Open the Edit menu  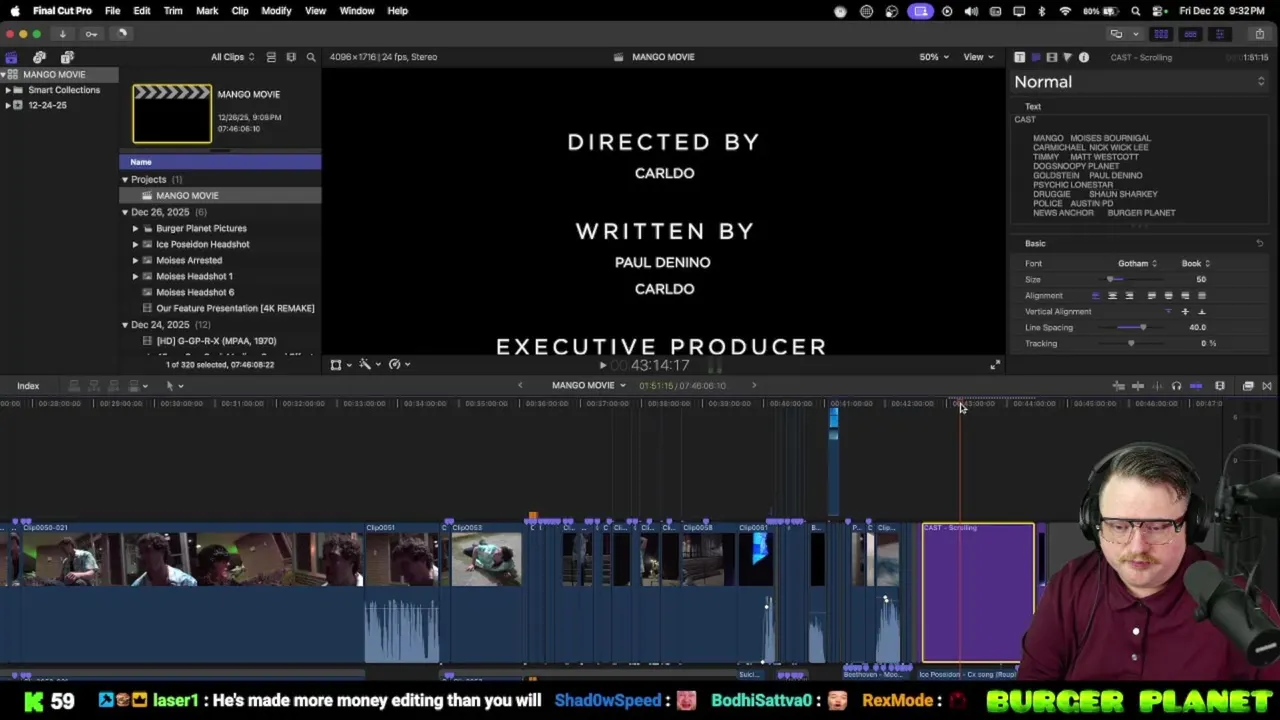click(x=142, y=11)
